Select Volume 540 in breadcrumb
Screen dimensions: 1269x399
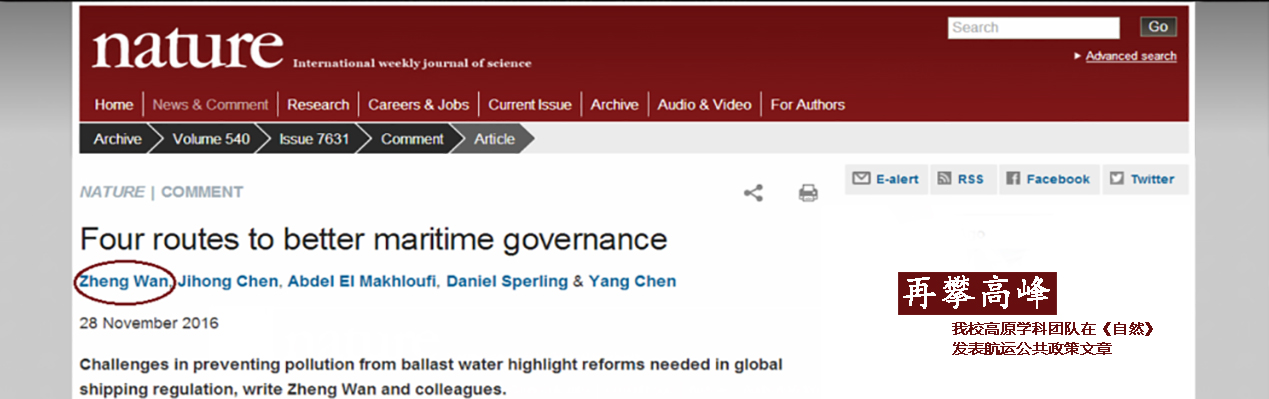(x=211, y=139)
